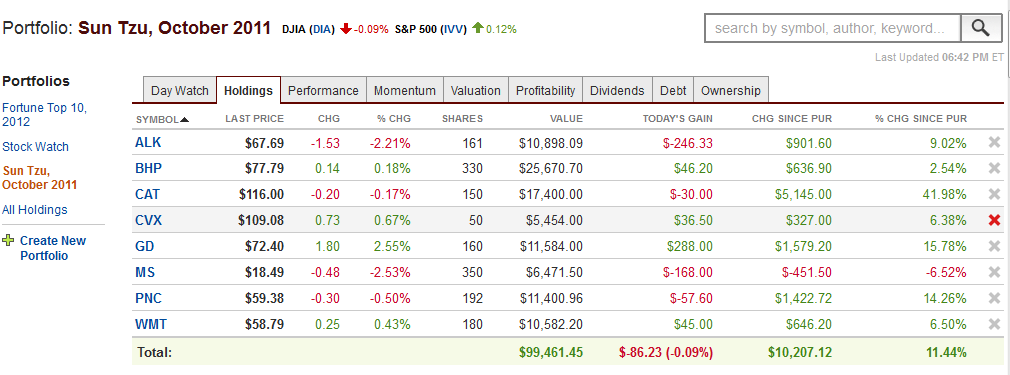Click the magnifying glass search button

pyautogui.click(x=981, y=28)
